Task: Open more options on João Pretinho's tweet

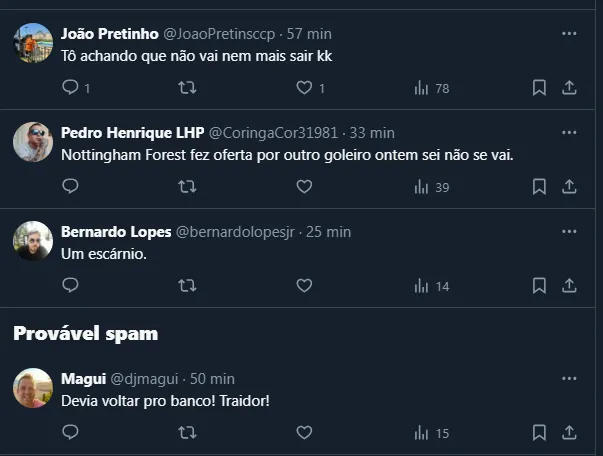Action: click(x=569, y=33)
